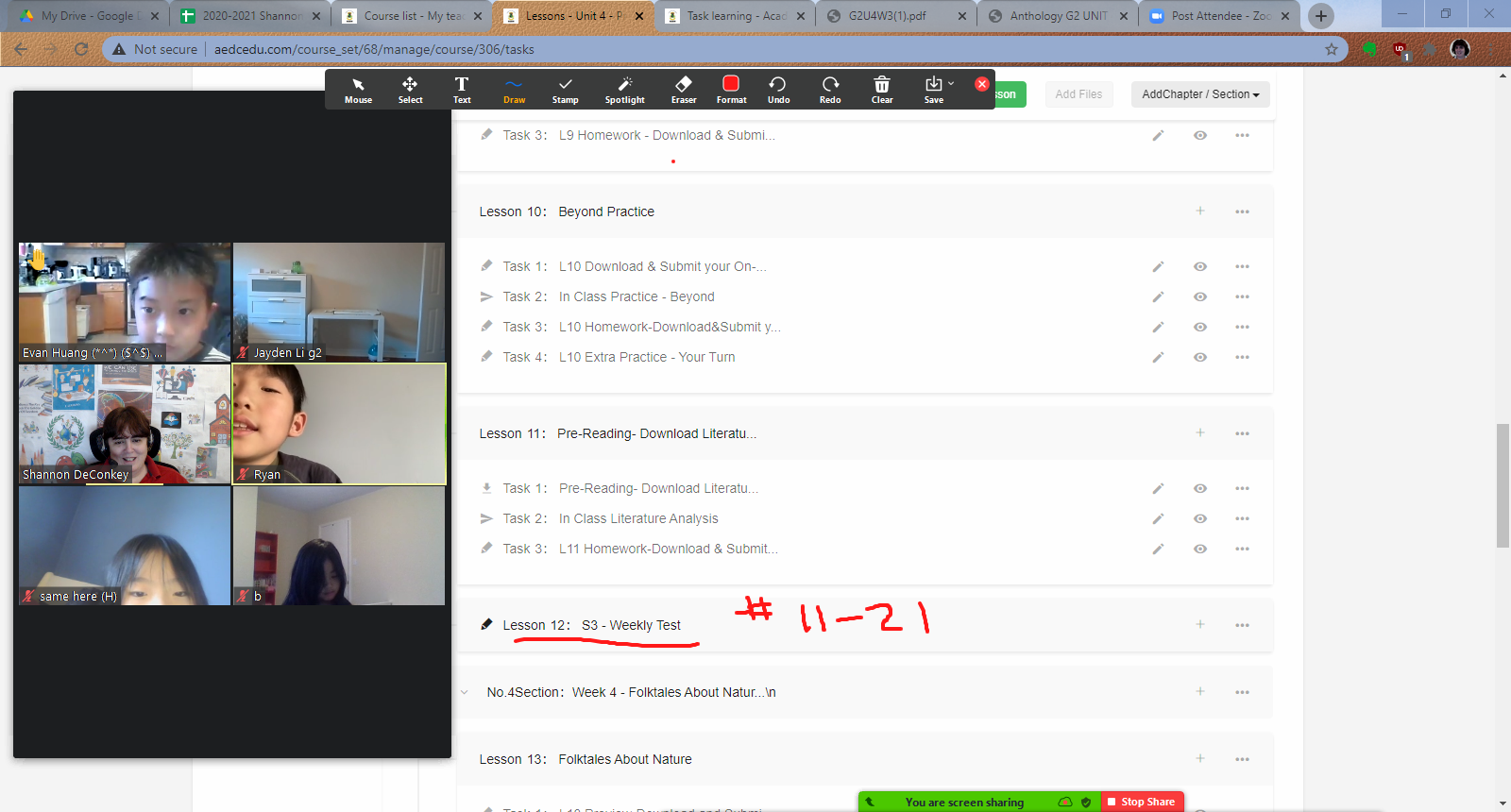Edit In Class Practice - Beyond task

pyautogui.click(x=1158, y=297)
